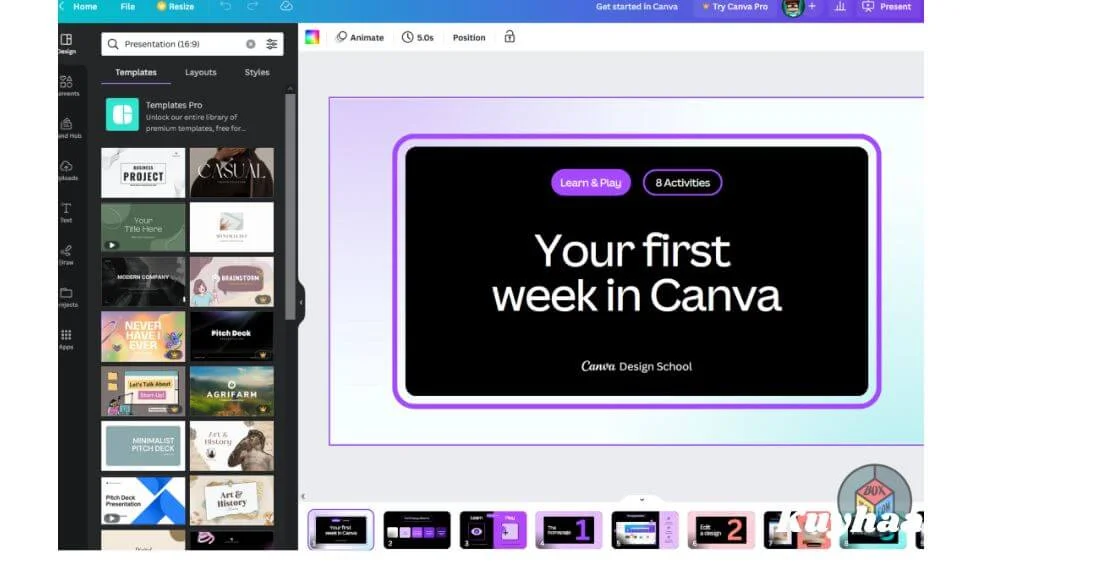
Task: Select the Art & History paper template
Action: [x=232, y=501]
